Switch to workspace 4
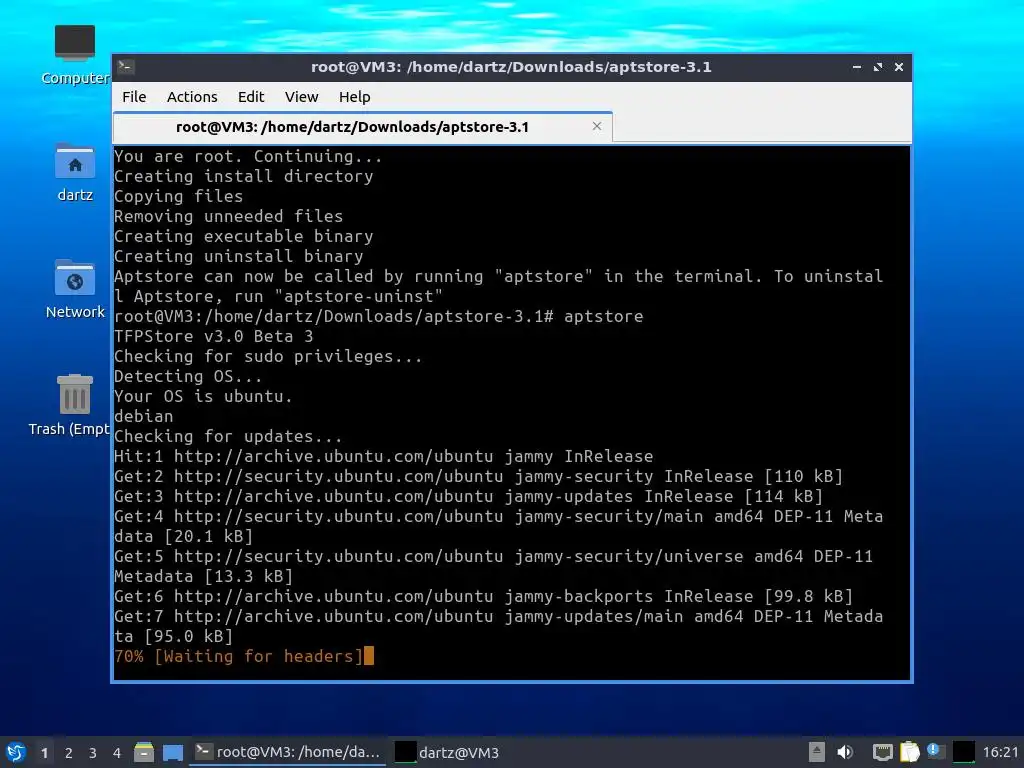Screen dimensions: 1024x768 (117, 753)
